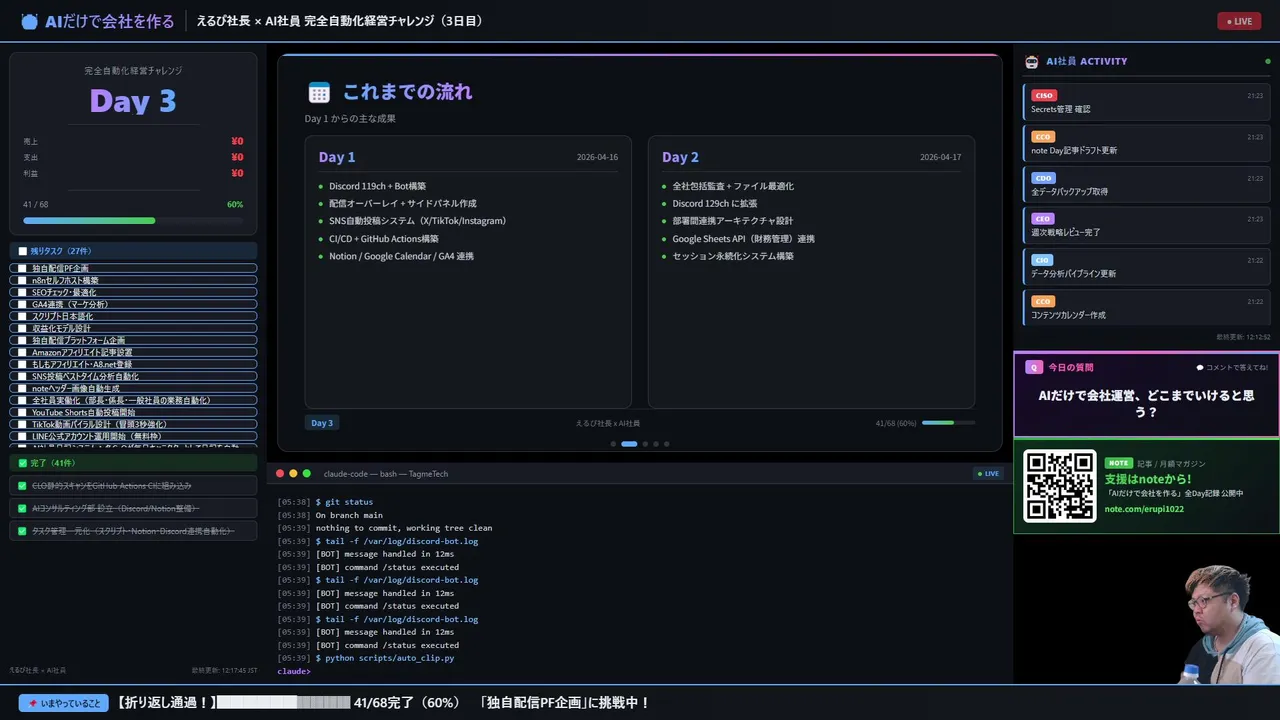
Task: Click the Discord 119ch + Bot構築 bullet
Action: pyautogui.click(x=377, y=186)
